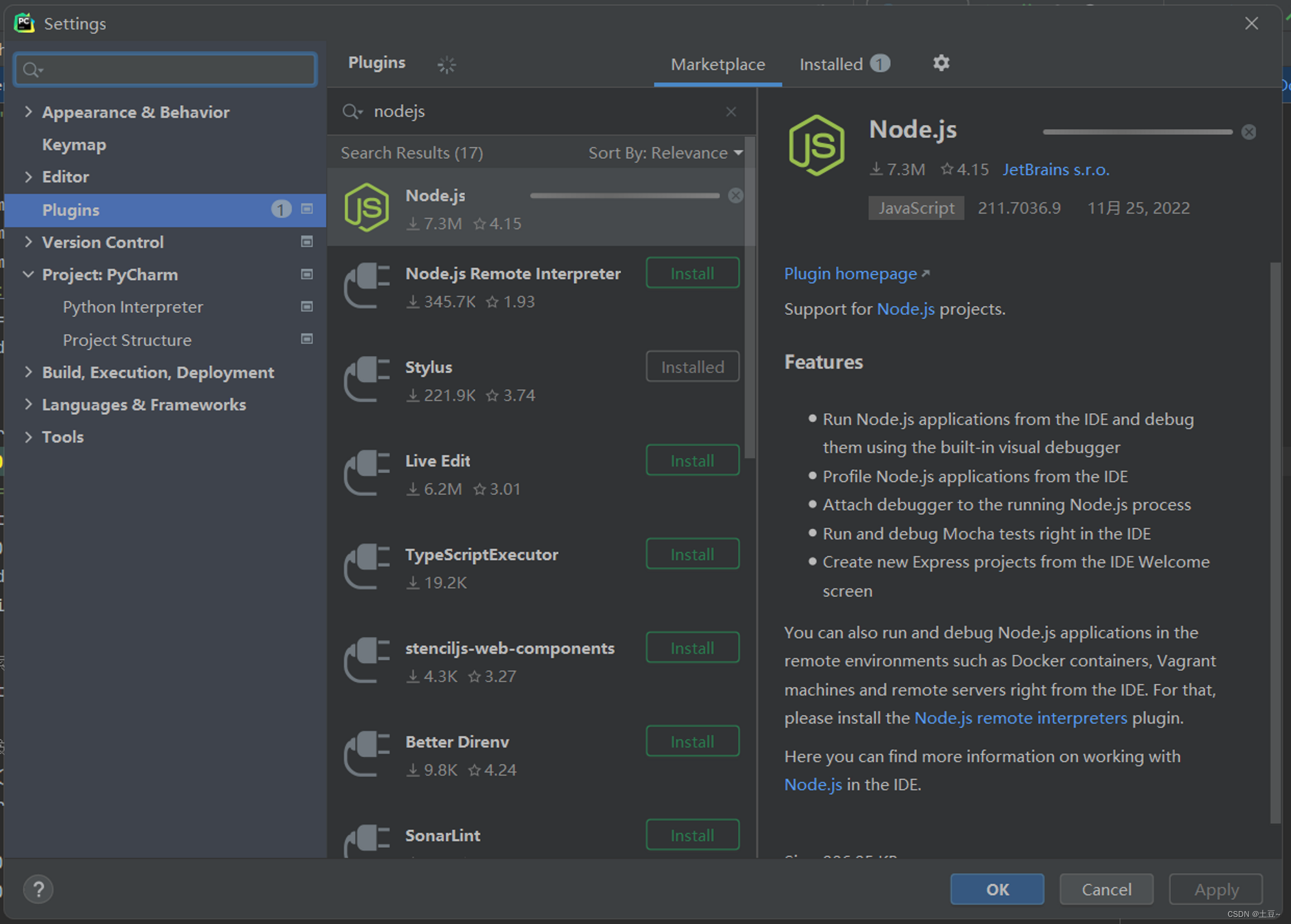Open Sort By: Relevance dropdown
This screenshot has height=924, width=1291.
point(665,153)
